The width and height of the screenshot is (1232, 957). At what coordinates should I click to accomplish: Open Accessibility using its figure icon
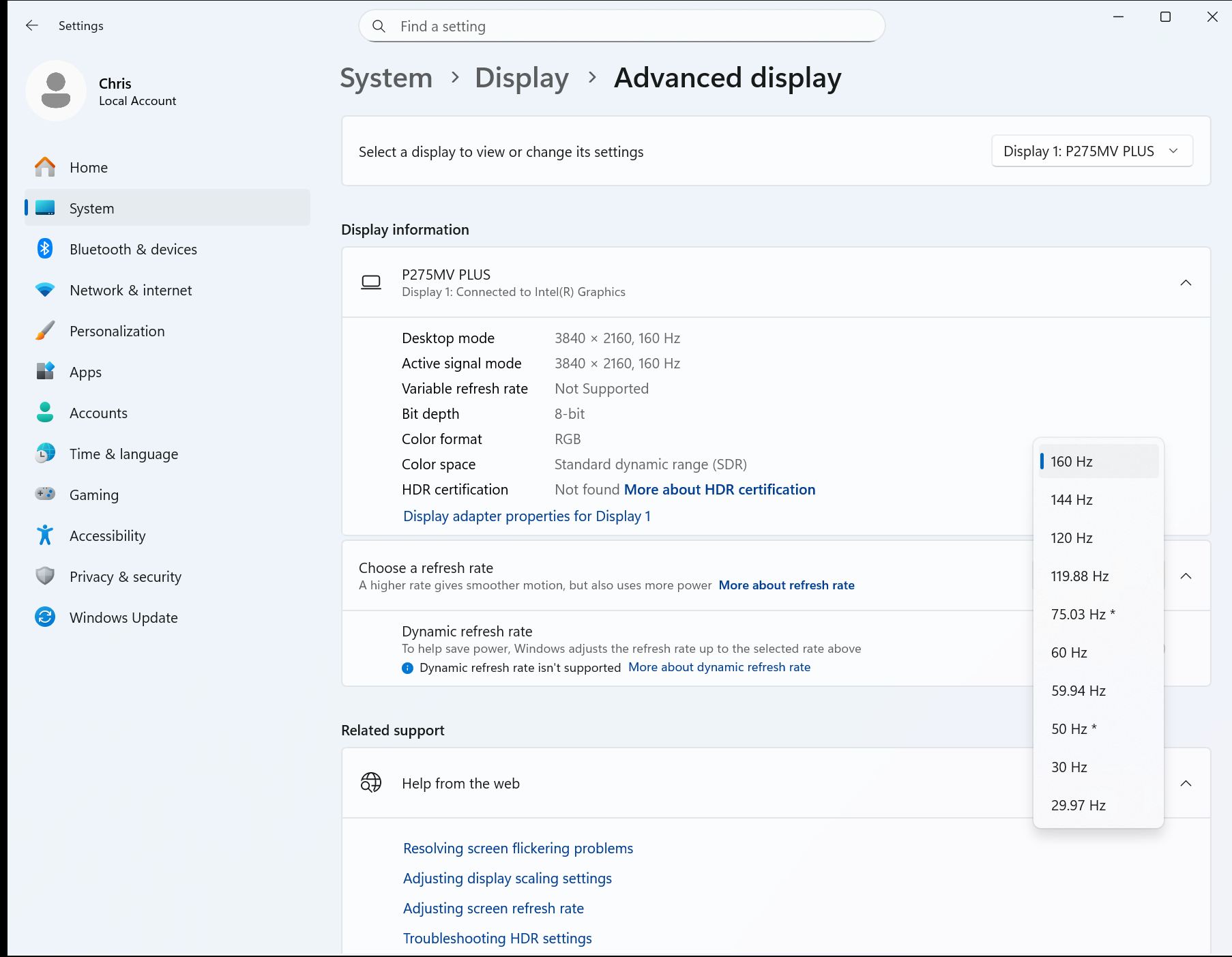pos(45,535)
